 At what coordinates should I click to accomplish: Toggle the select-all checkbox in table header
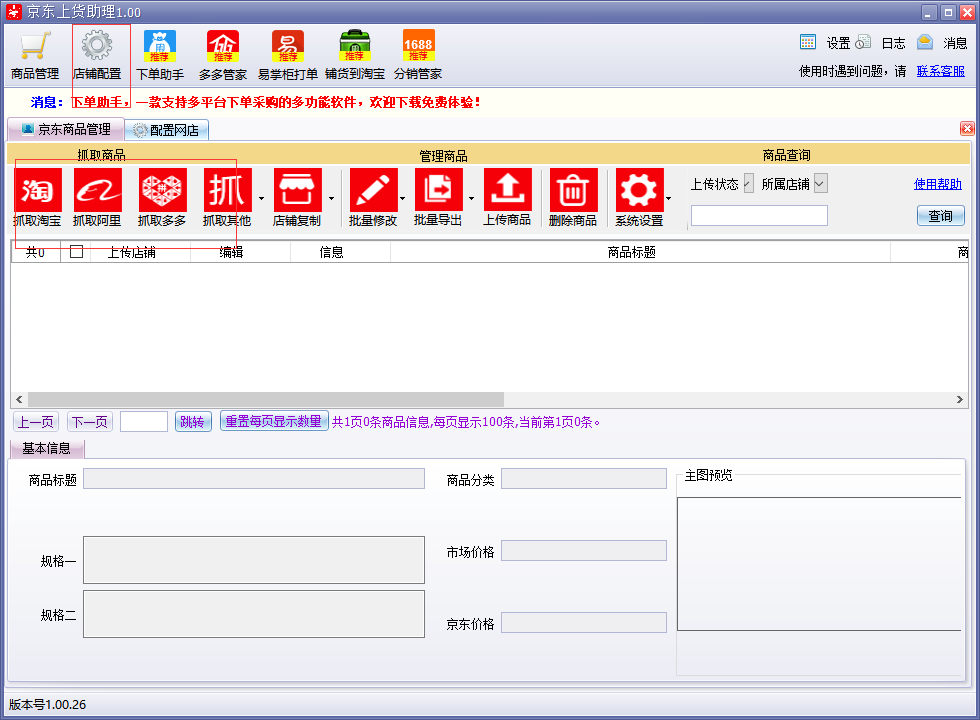76,251
